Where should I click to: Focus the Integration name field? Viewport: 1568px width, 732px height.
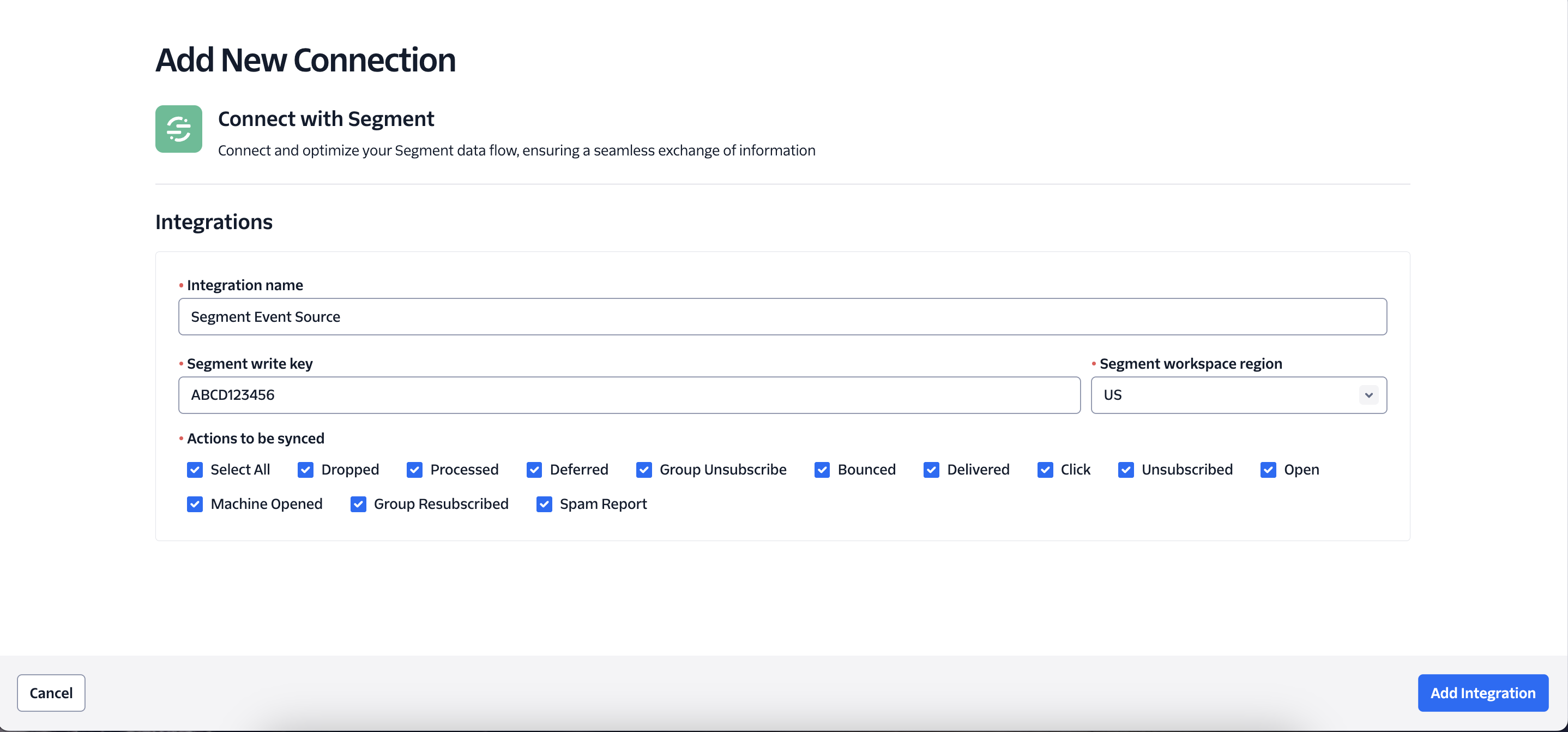click(782, 317)
